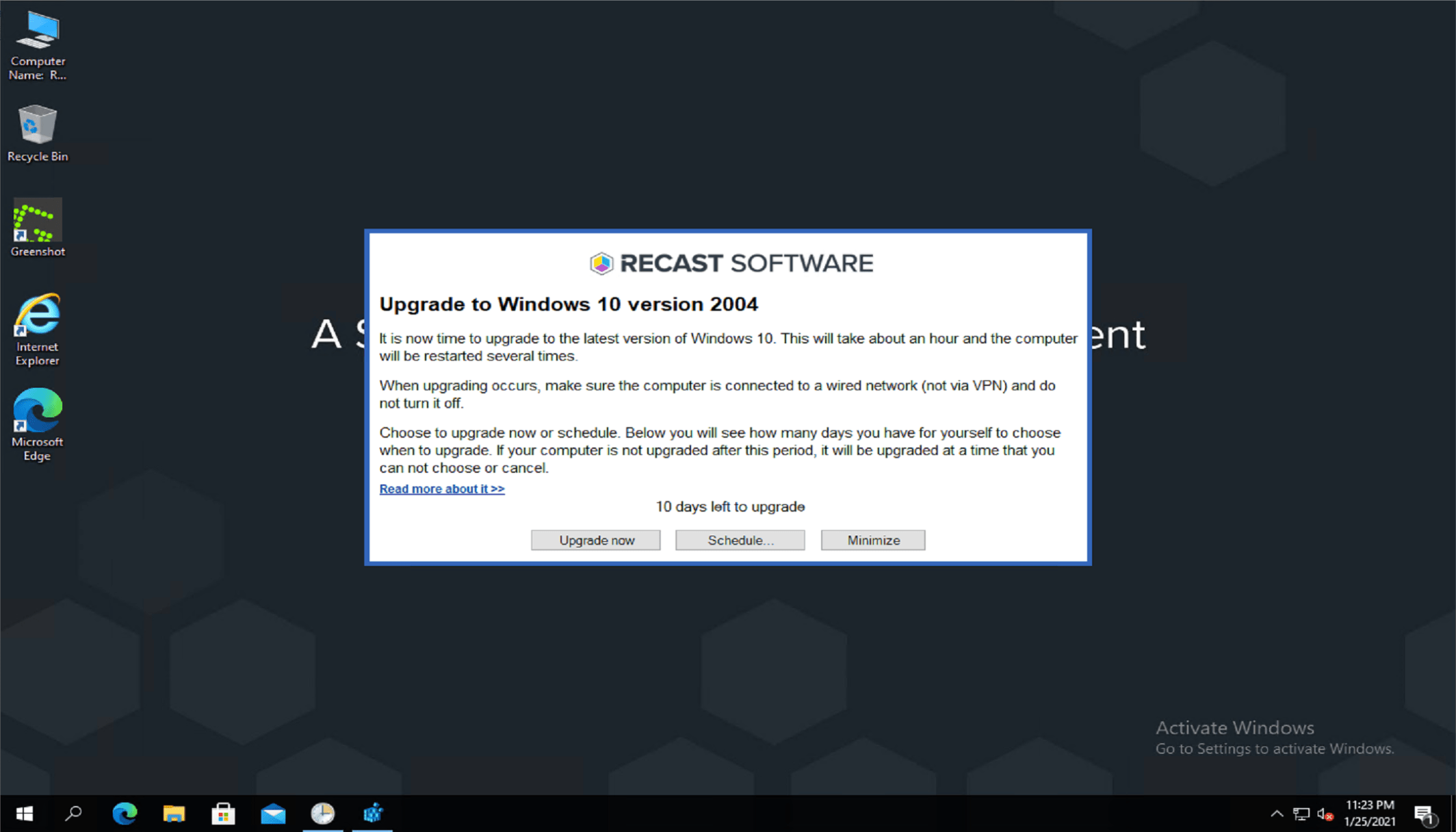Open Microsoft Store from the taskbar

click(223, 814)
